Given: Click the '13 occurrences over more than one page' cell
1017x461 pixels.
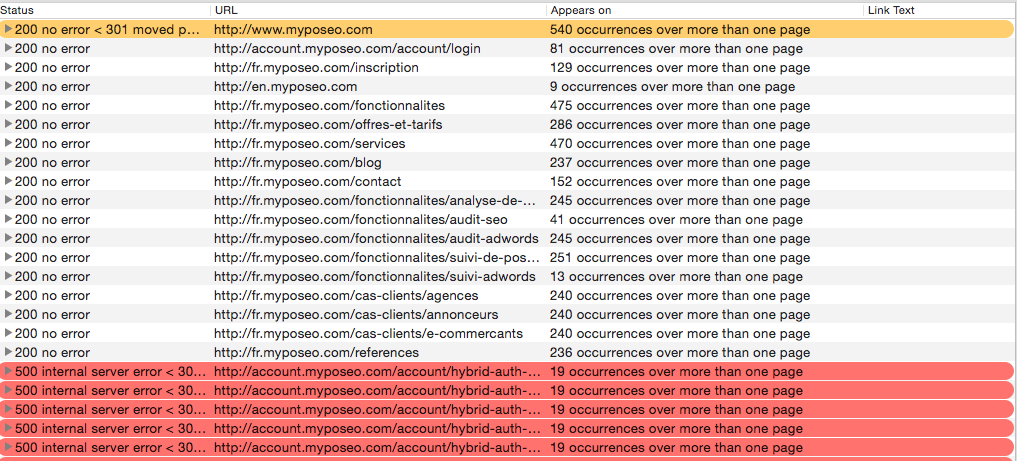Looking at the screenshot, I should pyautogui.click(x=676, y=277).
